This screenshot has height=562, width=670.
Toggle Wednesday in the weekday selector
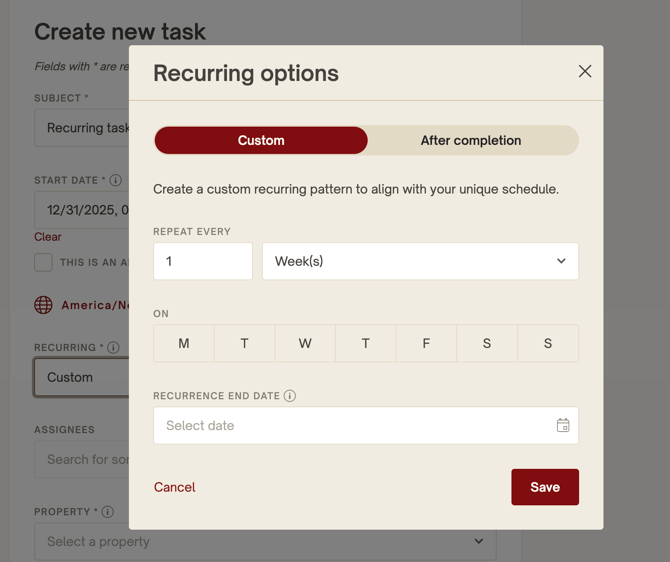coord(305,343)
